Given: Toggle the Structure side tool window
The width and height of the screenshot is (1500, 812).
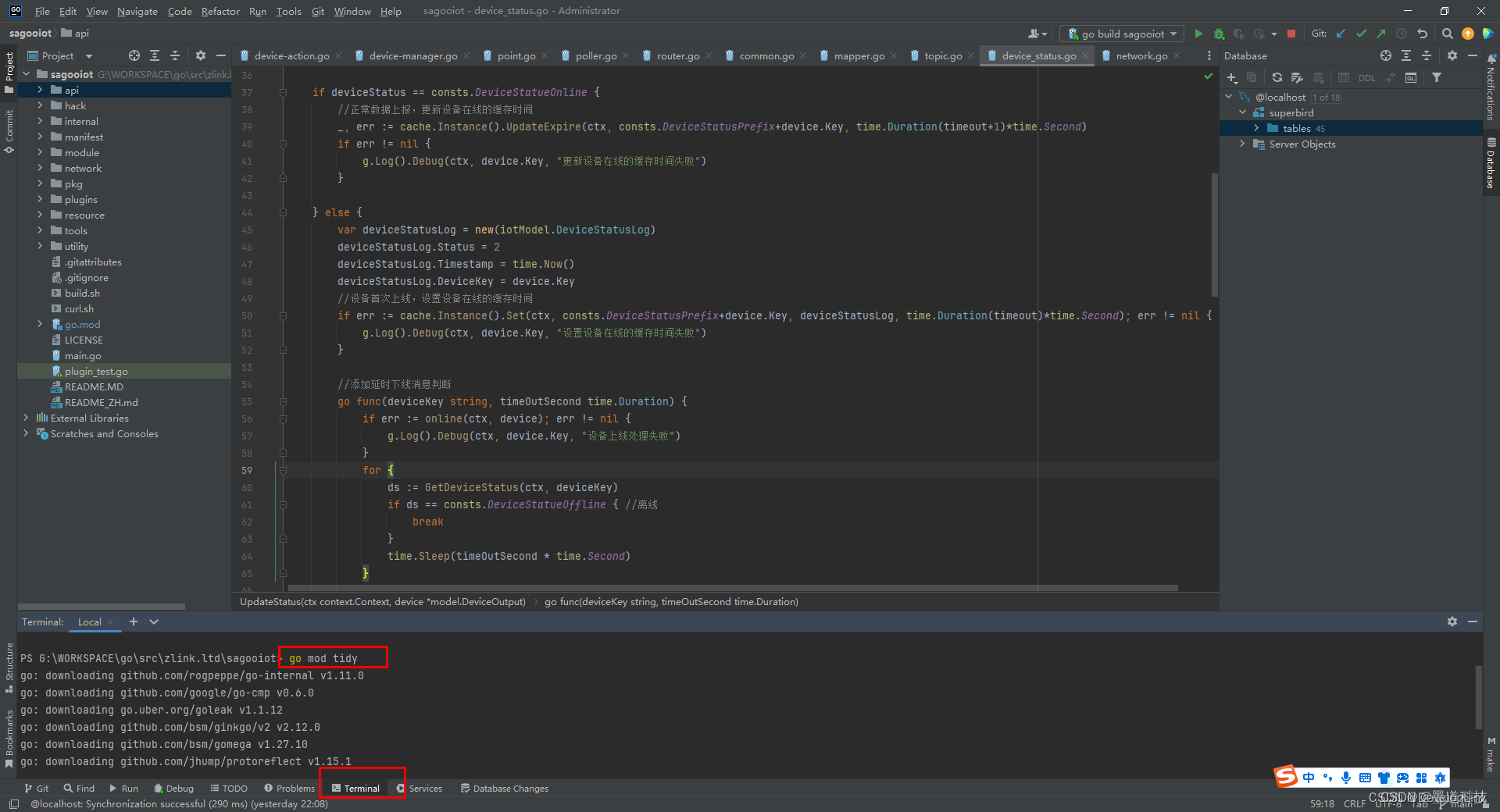Looking at the screenshot, I should pos(9,668).
